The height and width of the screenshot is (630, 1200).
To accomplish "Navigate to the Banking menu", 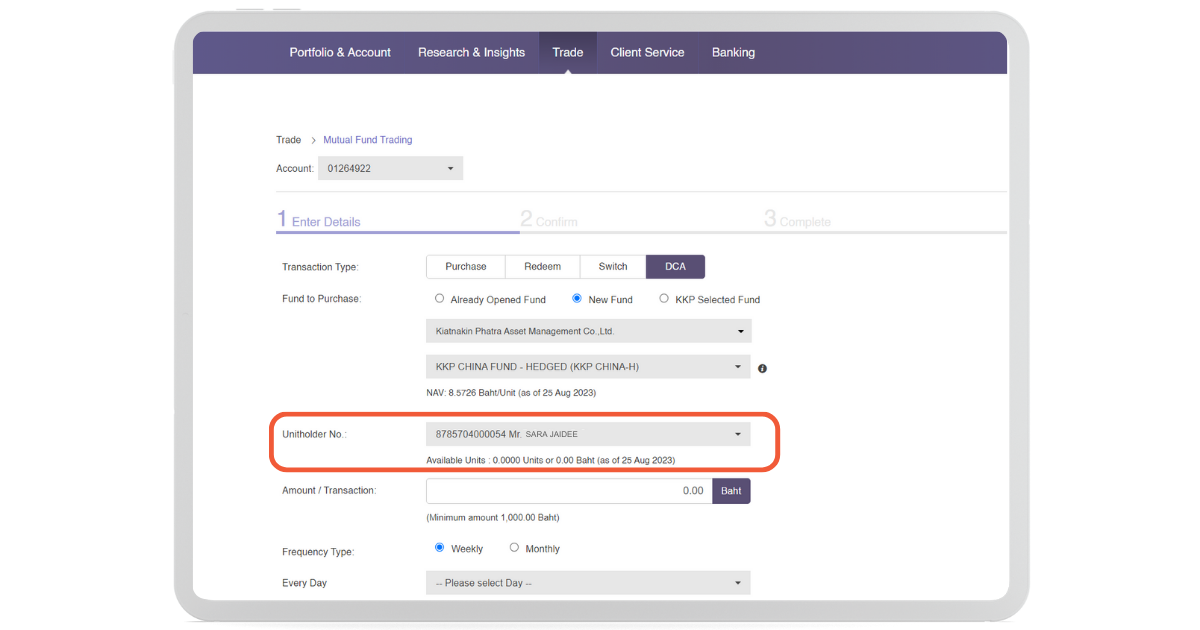I will [x=733, y=53].
